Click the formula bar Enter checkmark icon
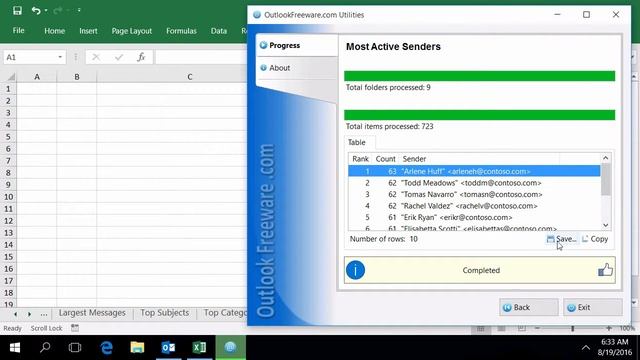Screen dimensions: 640x360 pyautogui.click(x=119, y=57)
